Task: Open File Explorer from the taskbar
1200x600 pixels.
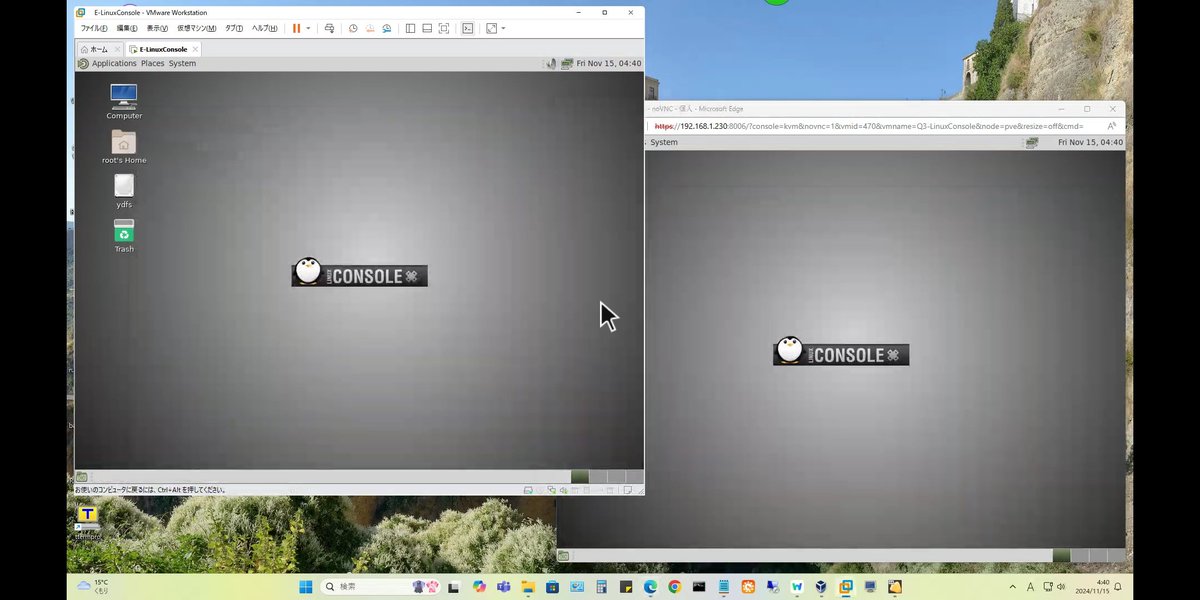Action: coord(529,586)
